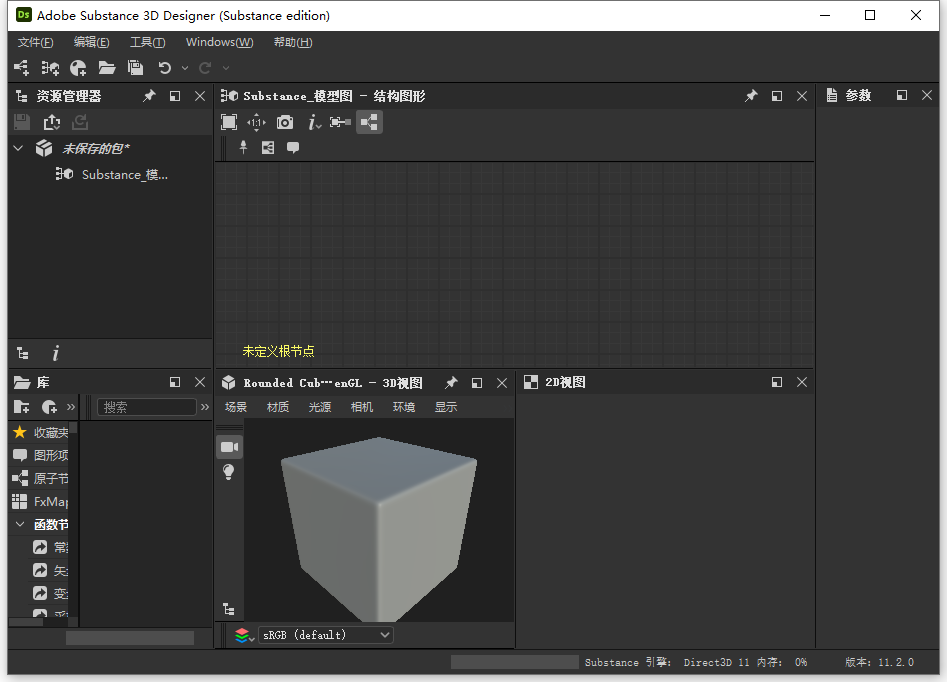
Task: Open the 编辑 menu
Action: 92,42
